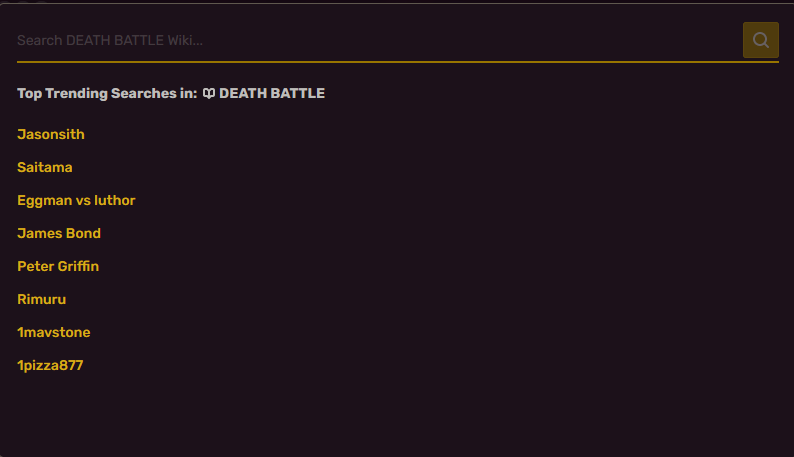
Task: Click the DEATH BATTLE wiki name label
Action: (272, 93)
